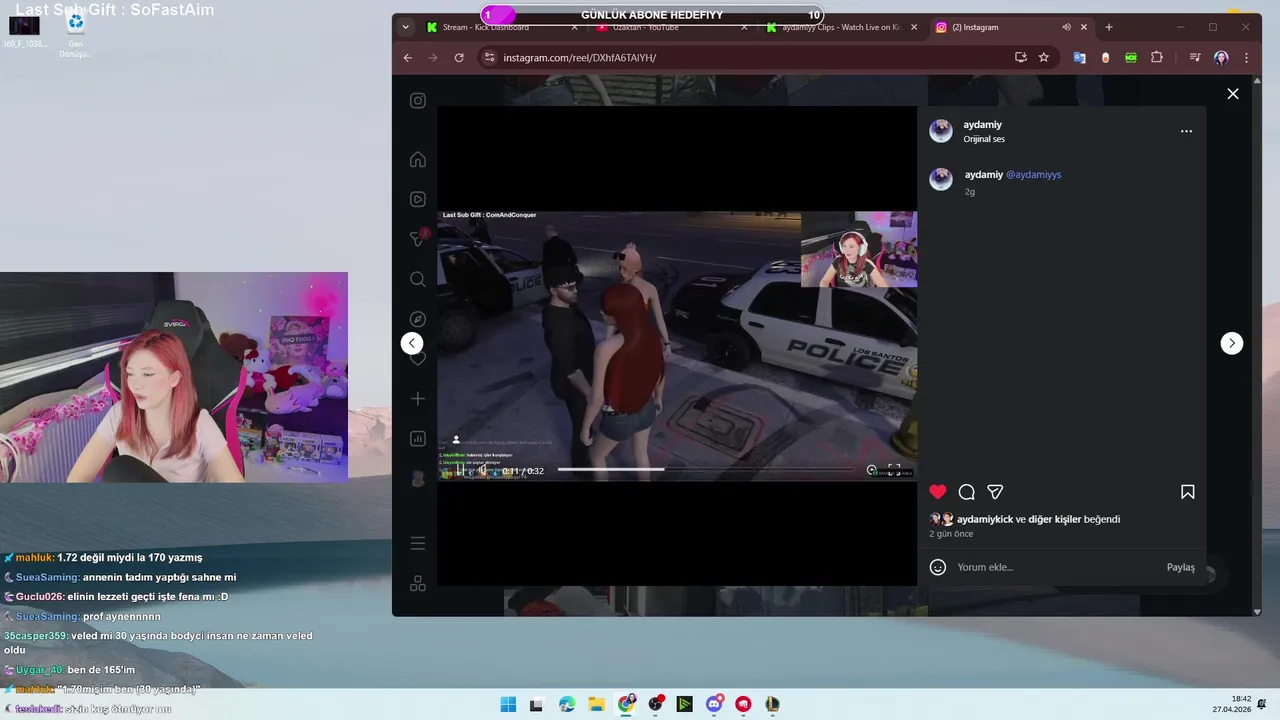Open the Meta apps grid icon
The width and height of the screenshot is (1280, 720).
418,584
